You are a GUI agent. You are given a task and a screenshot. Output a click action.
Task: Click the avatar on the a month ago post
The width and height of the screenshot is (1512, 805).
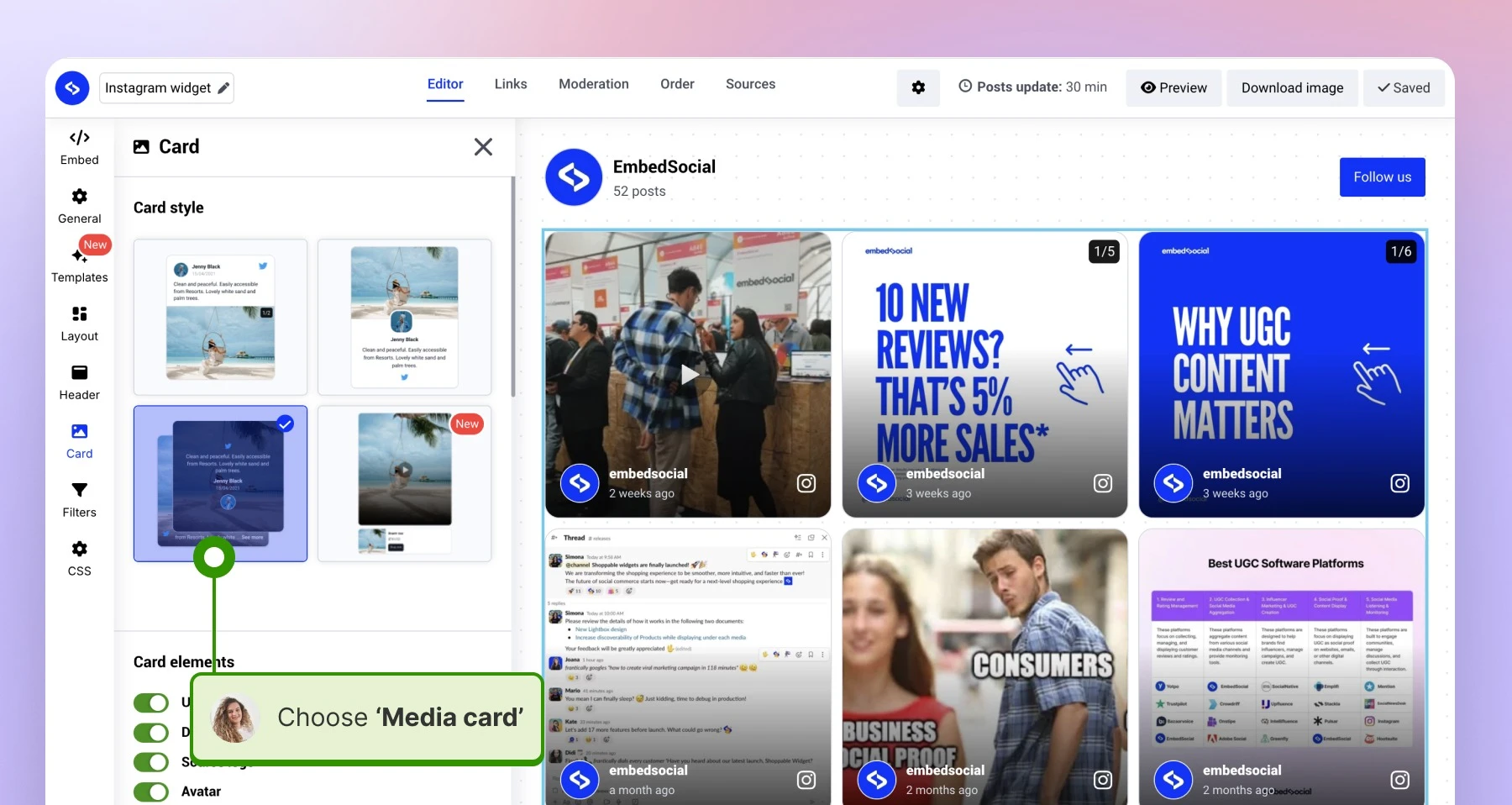(x=580, y=780)
